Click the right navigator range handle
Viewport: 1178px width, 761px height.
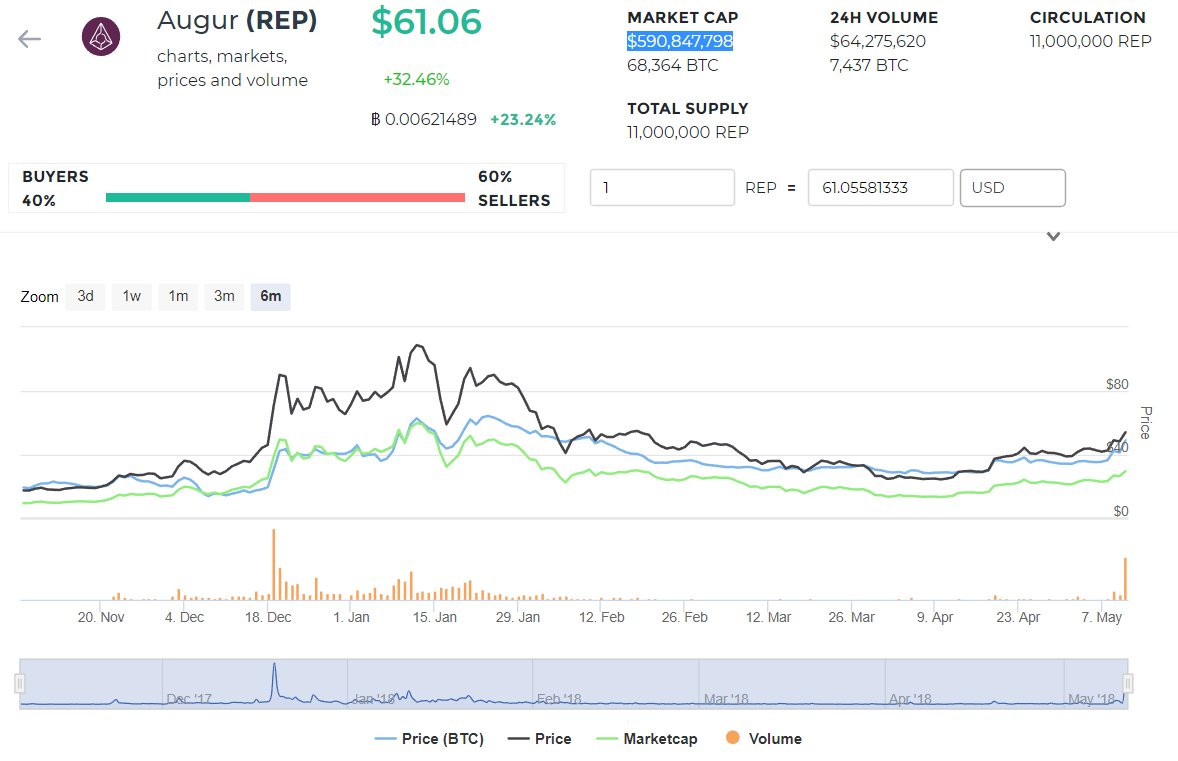pos(1128,683)
